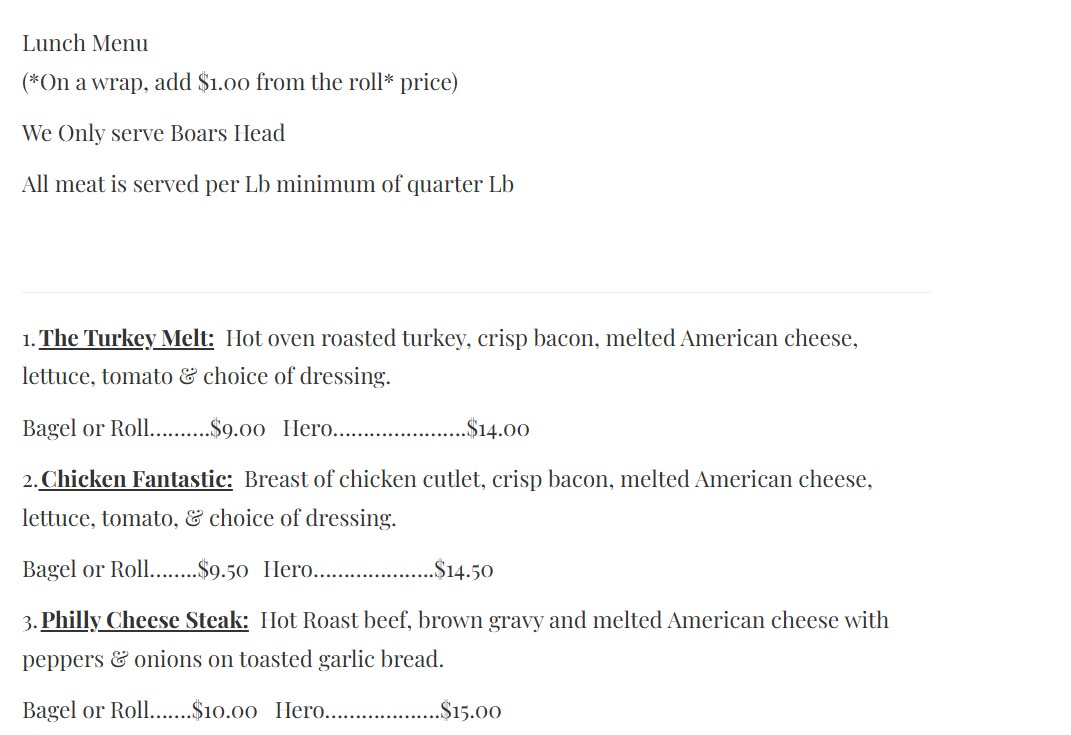Open the "Philly Cheese Steak:" underlined title
The height and width of the screenshot is (735, 1071).
coord(145,620)
